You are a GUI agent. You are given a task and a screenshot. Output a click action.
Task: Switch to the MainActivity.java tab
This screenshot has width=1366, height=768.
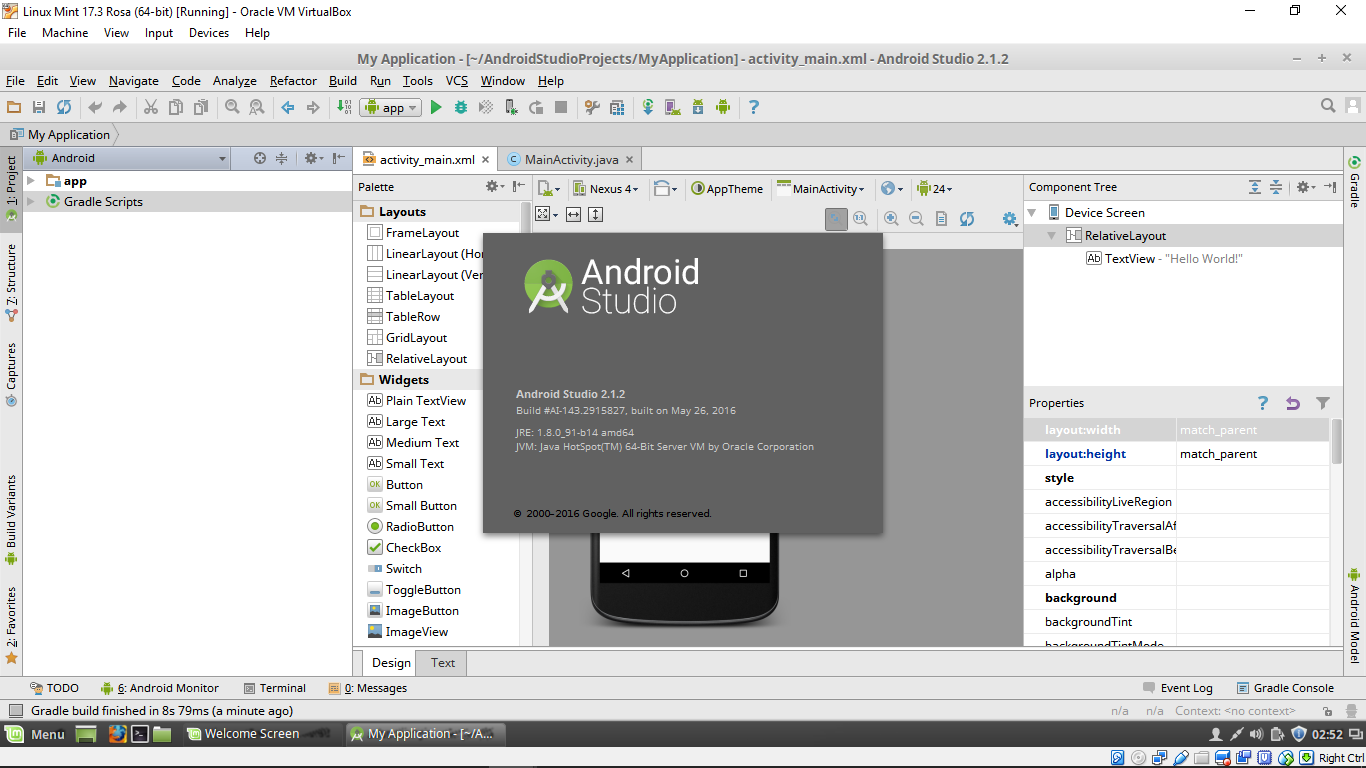569,159
